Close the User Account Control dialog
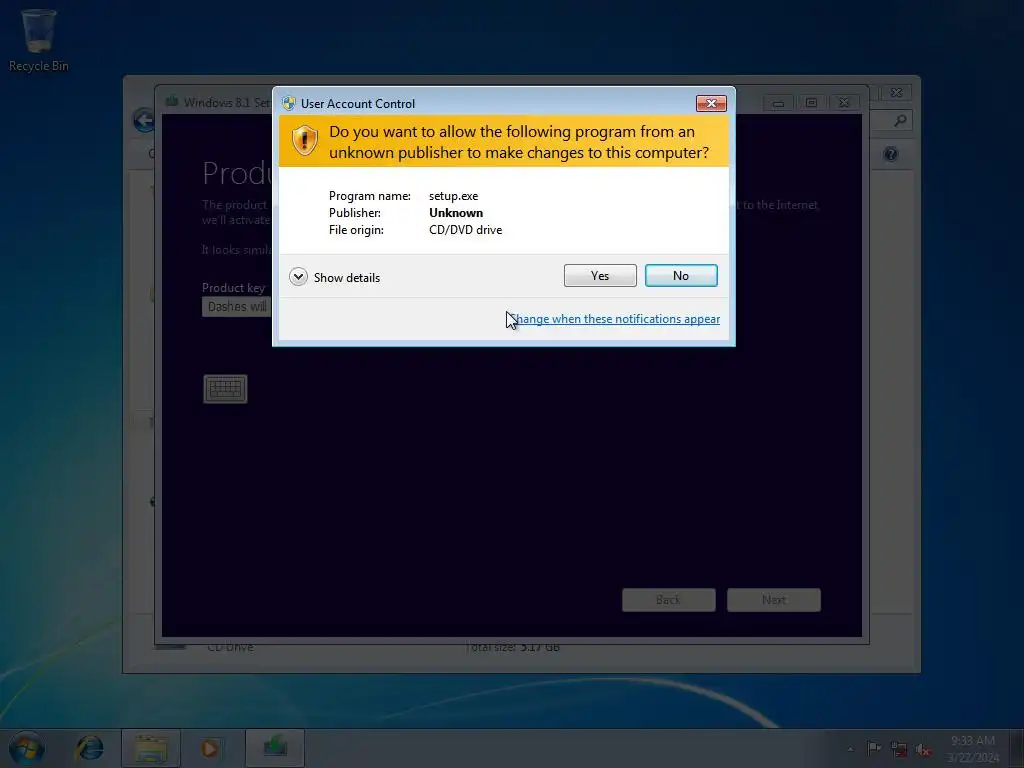1024x768 pixels. click(711, 103)
